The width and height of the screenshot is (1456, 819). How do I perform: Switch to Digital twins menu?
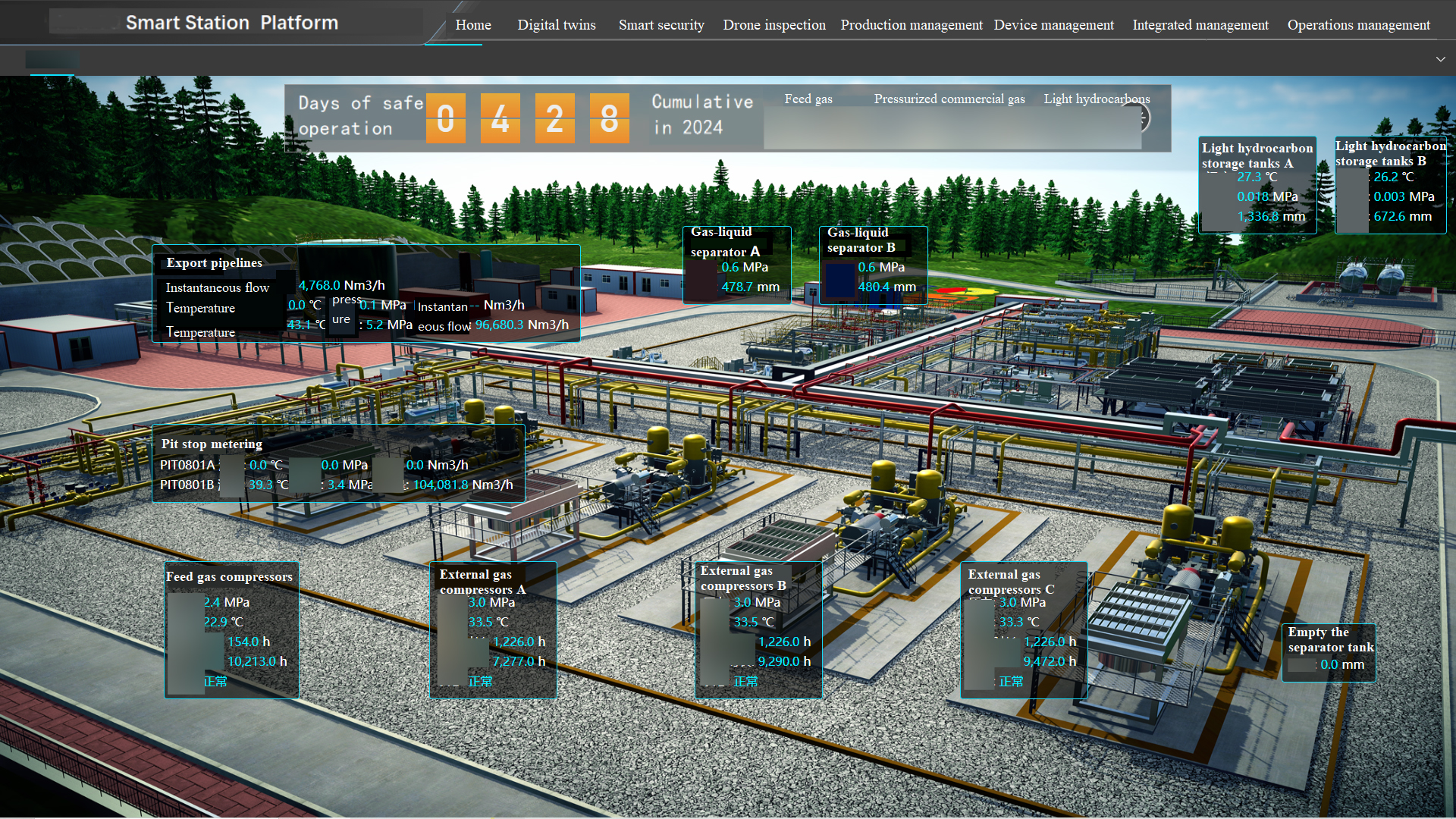click(556, 25)
